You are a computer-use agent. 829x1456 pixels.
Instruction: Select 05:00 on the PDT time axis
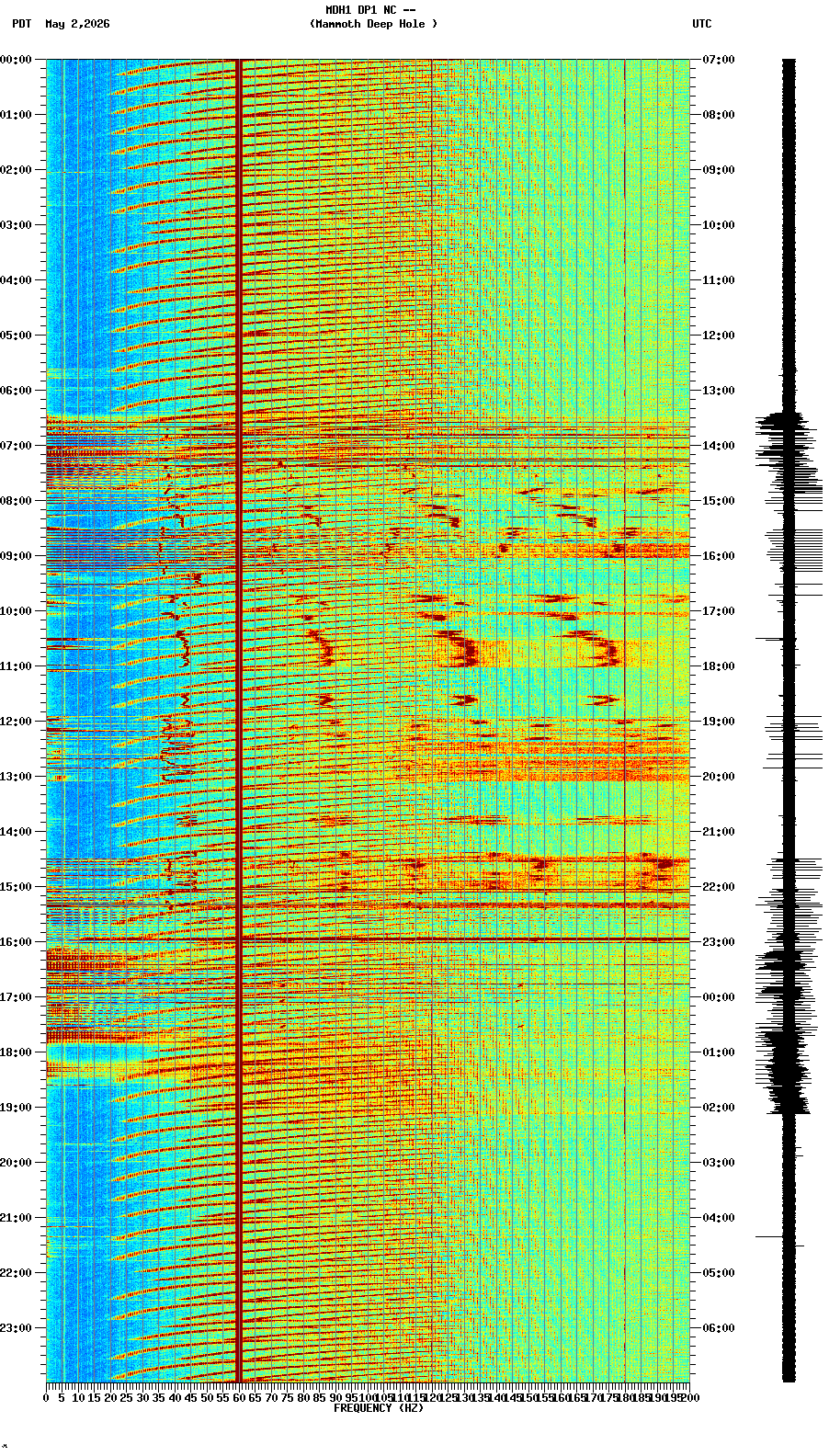[x=17, y=336]
